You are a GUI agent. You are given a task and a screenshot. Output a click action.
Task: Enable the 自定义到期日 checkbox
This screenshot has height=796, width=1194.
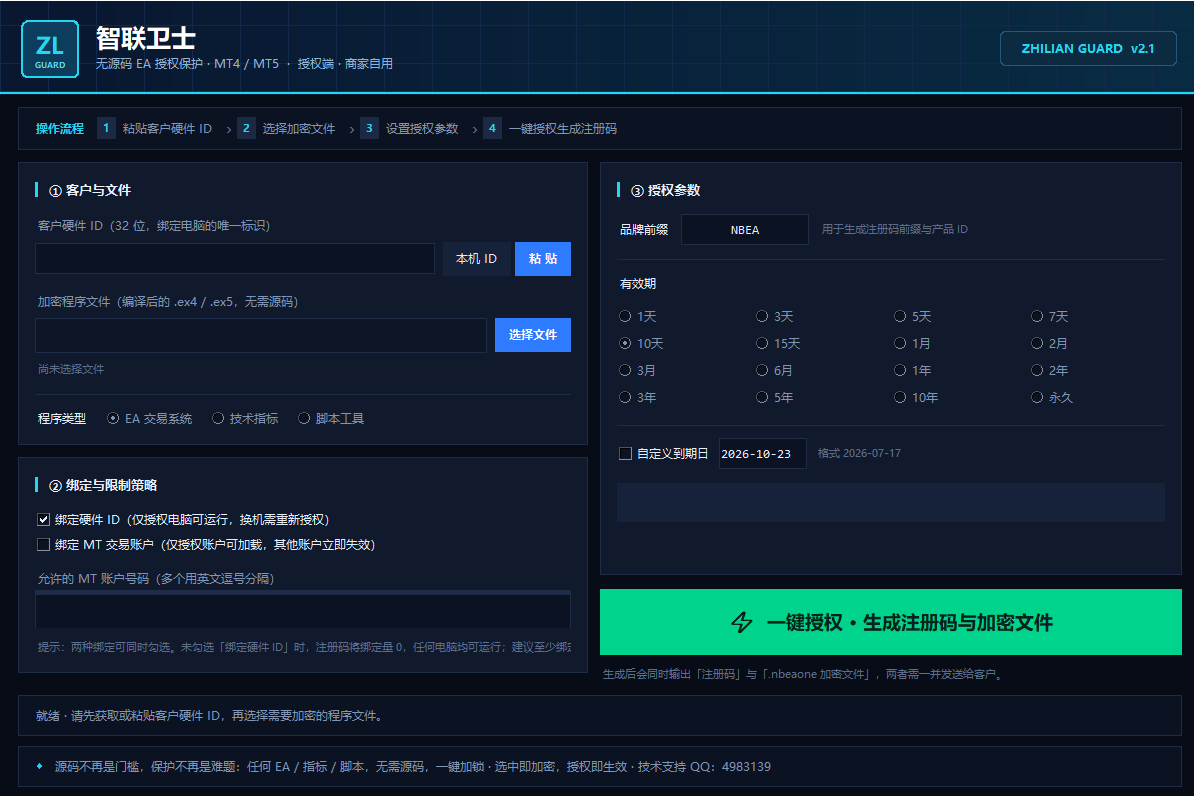626,453
